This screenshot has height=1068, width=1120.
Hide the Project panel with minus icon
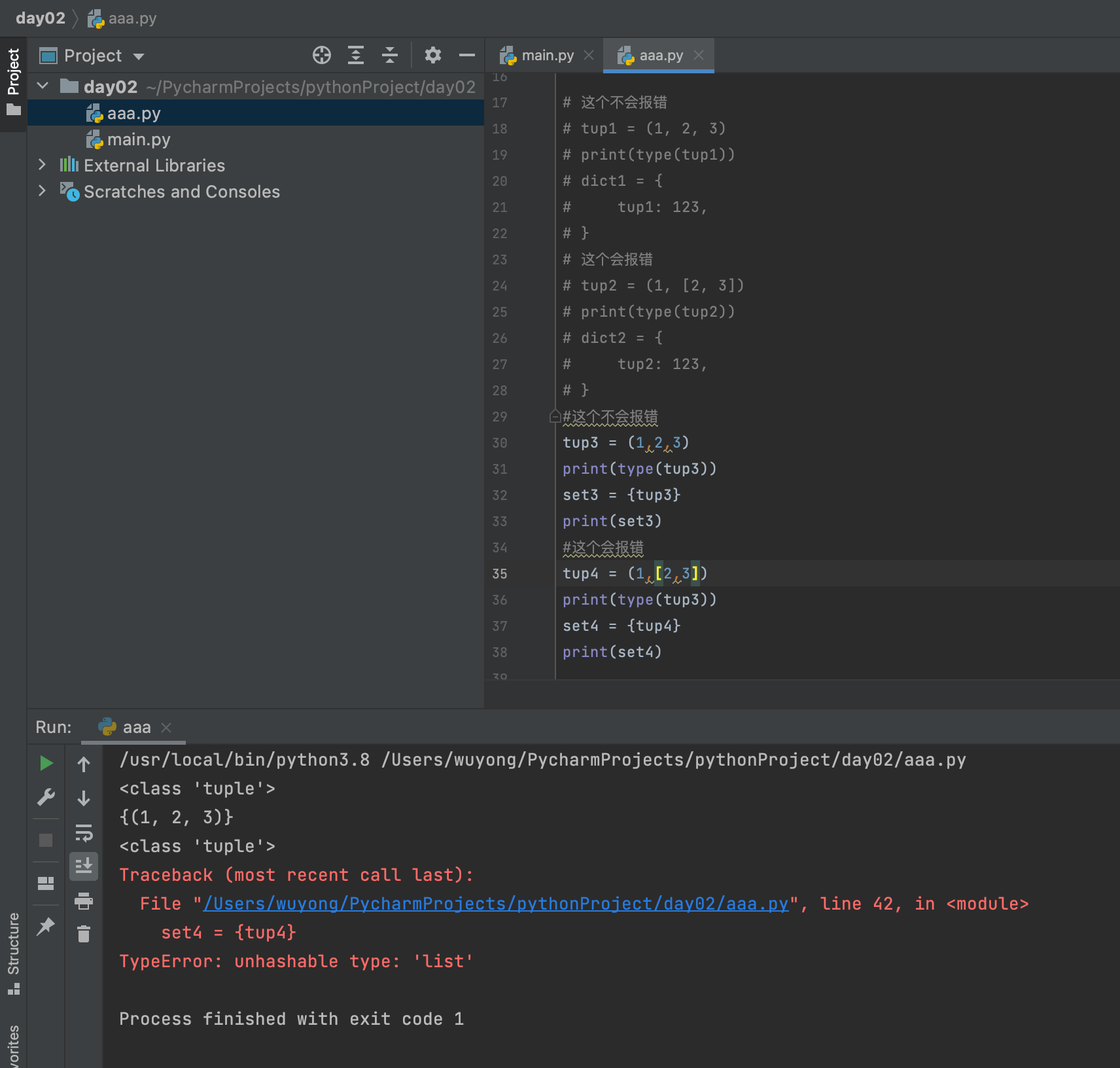click(x=467, y=56)
